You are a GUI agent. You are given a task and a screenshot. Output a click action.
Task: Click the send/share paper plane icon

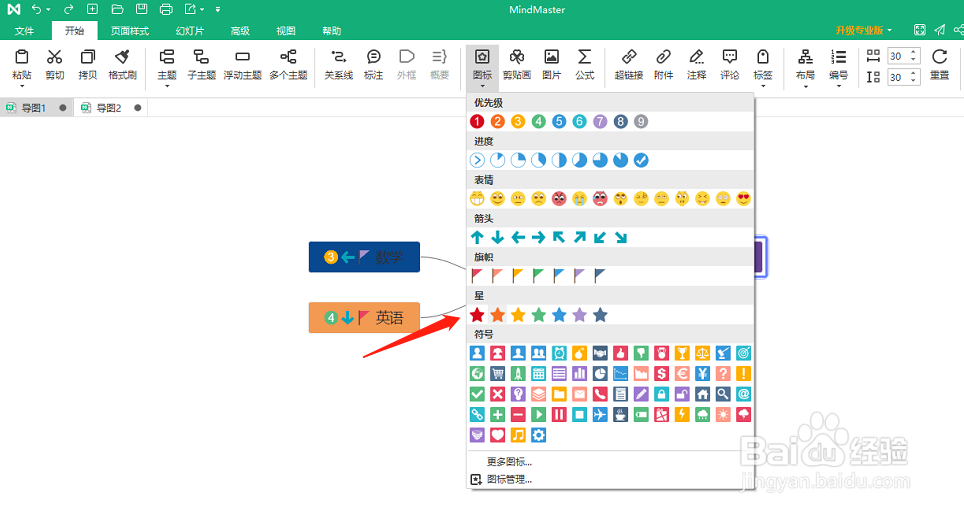pos(939,29)
